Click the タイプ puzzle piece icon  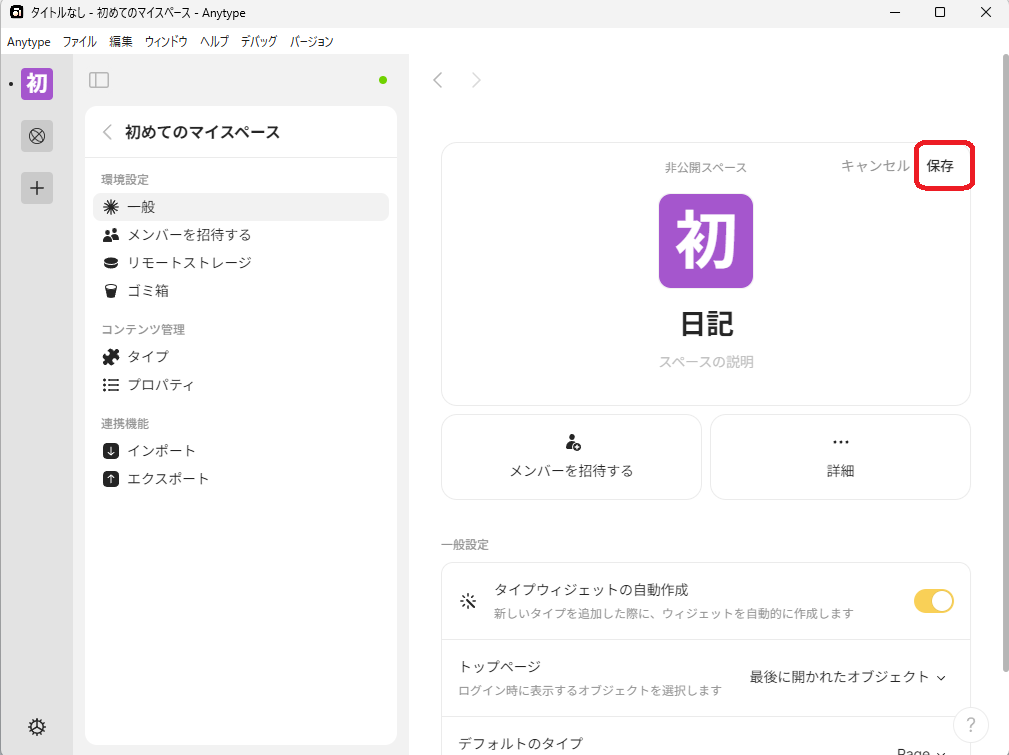111,357
